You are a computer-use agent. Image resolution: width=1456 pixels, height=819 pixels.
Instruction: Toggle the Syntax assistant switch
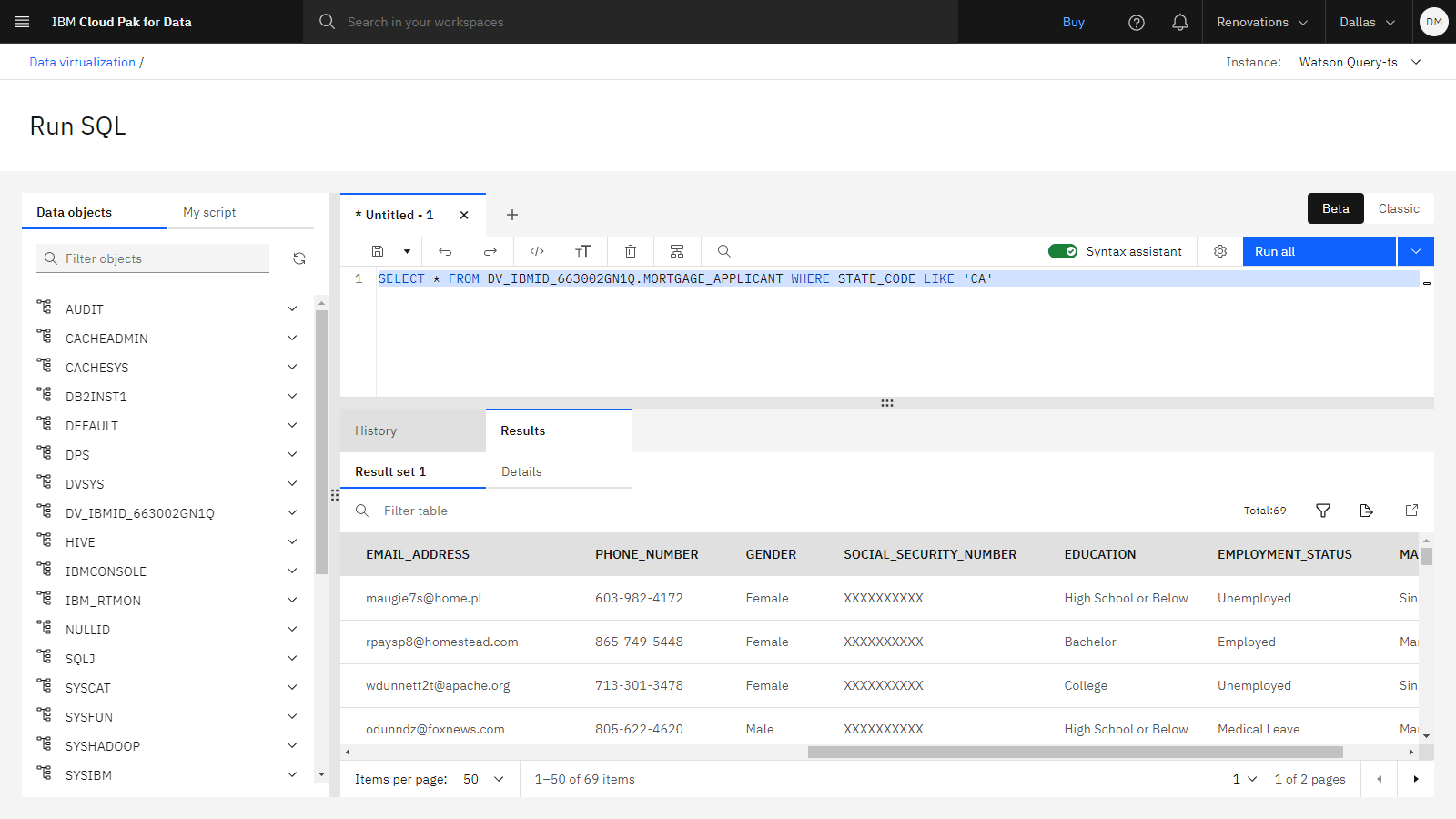click(x=1063, y=251)
